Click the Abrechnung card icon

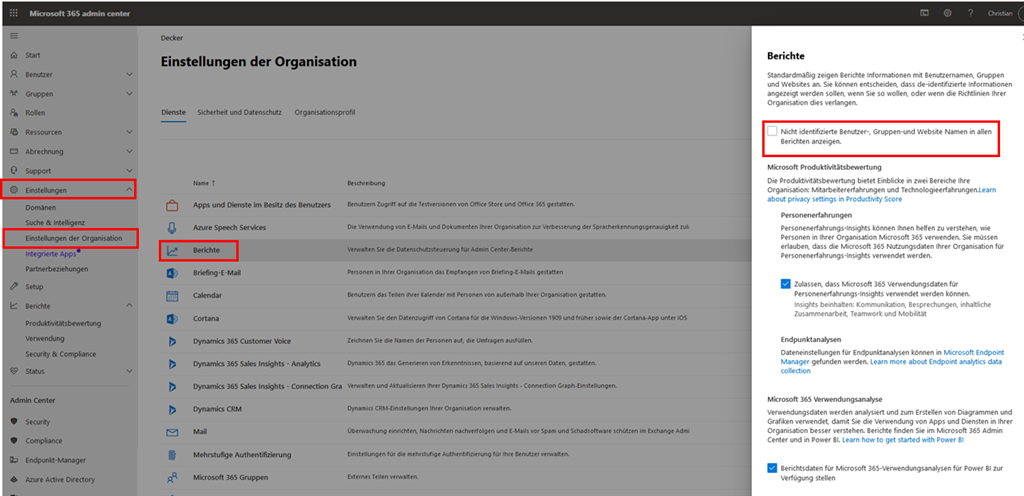[14, 151]
